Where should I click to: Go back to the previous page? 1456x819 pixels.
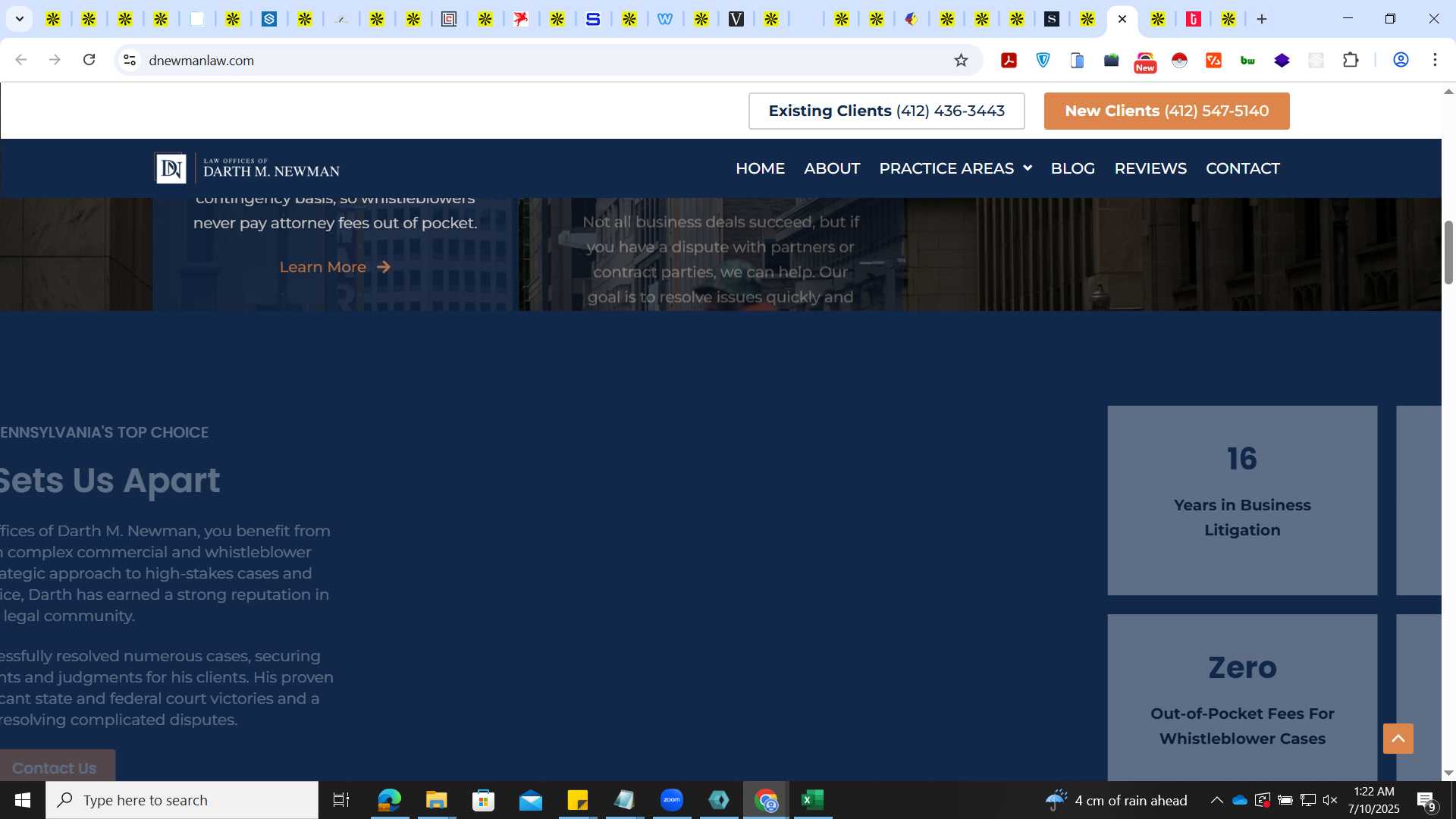pos(21,60)
